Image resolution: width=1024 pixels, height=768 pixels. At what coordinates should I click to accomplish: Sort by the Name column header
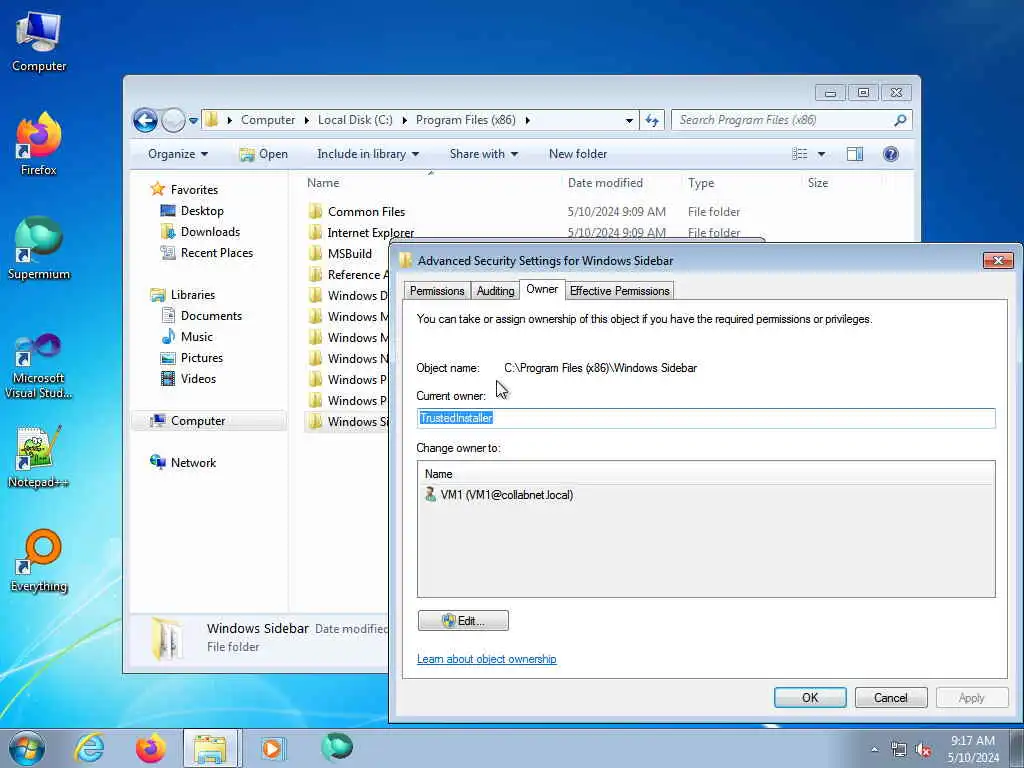pos(431,183)
